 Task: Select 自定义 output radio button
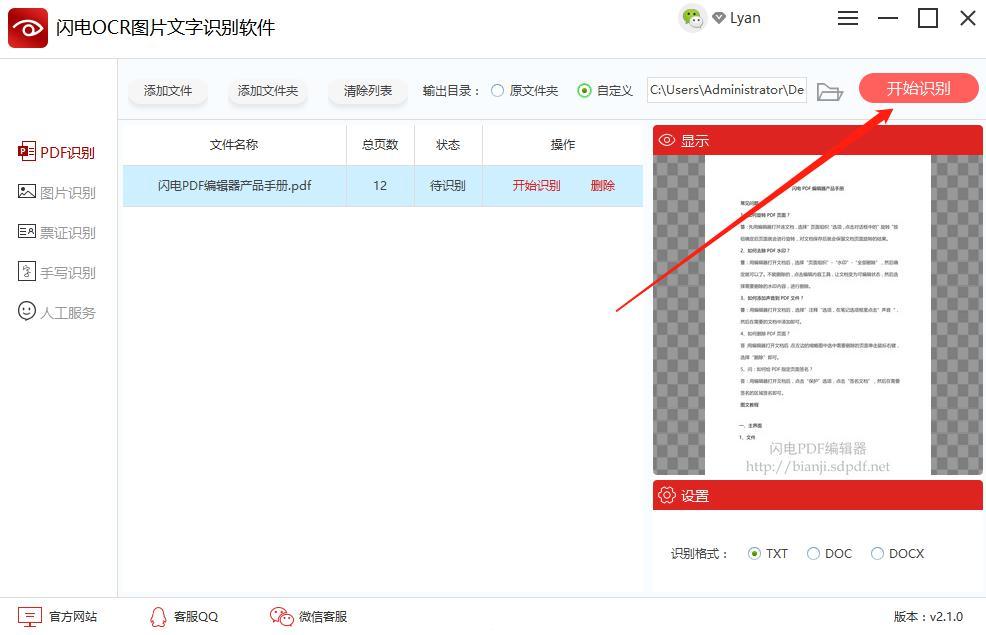click(x=584, y=91)
